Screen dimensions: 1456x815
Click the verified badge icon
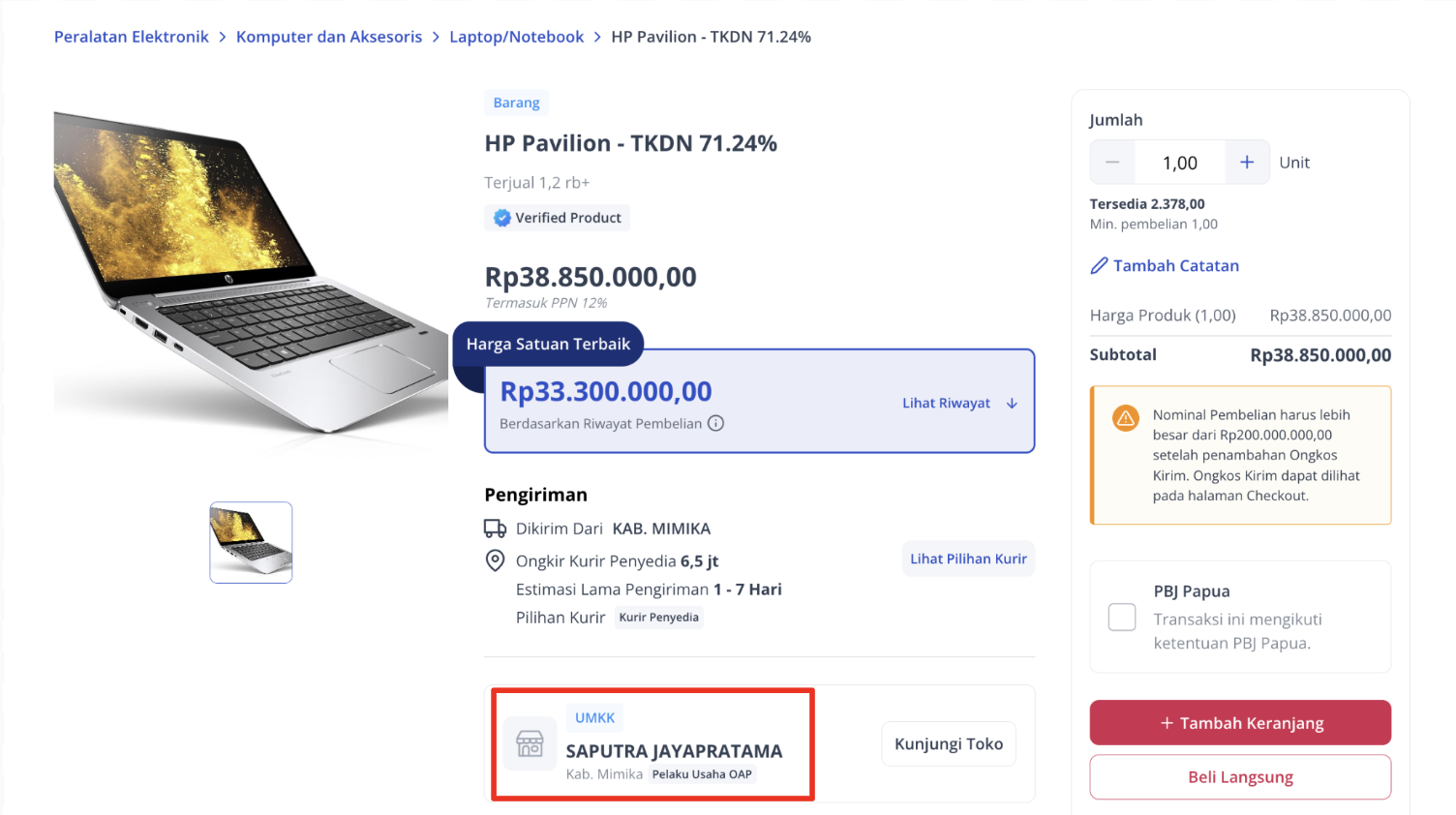click(x=501, y=218)
